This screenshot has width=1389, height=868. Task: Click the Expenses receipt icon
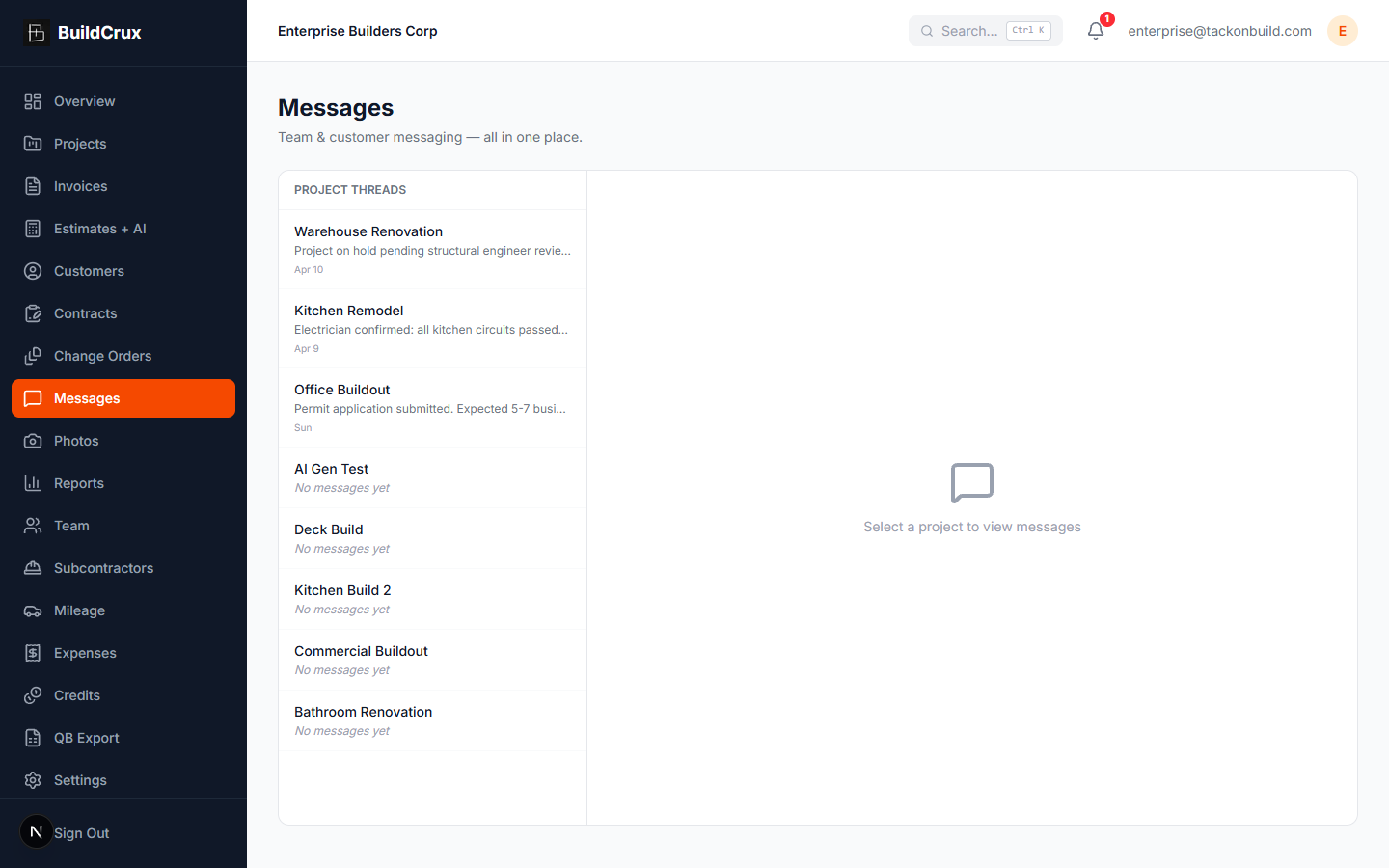click(x=33, y=653)
